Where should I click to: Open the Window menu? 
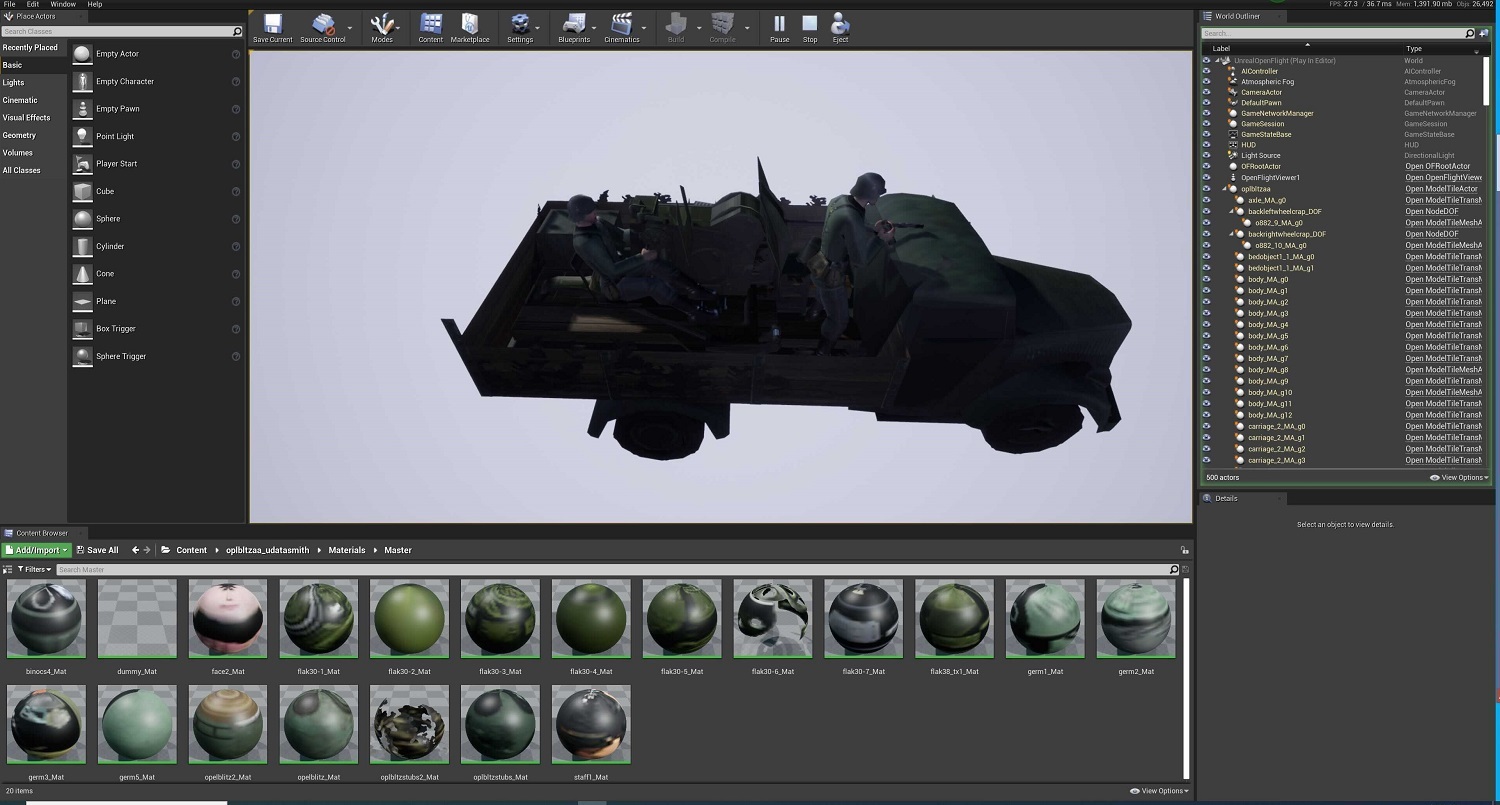pos(62,5)
